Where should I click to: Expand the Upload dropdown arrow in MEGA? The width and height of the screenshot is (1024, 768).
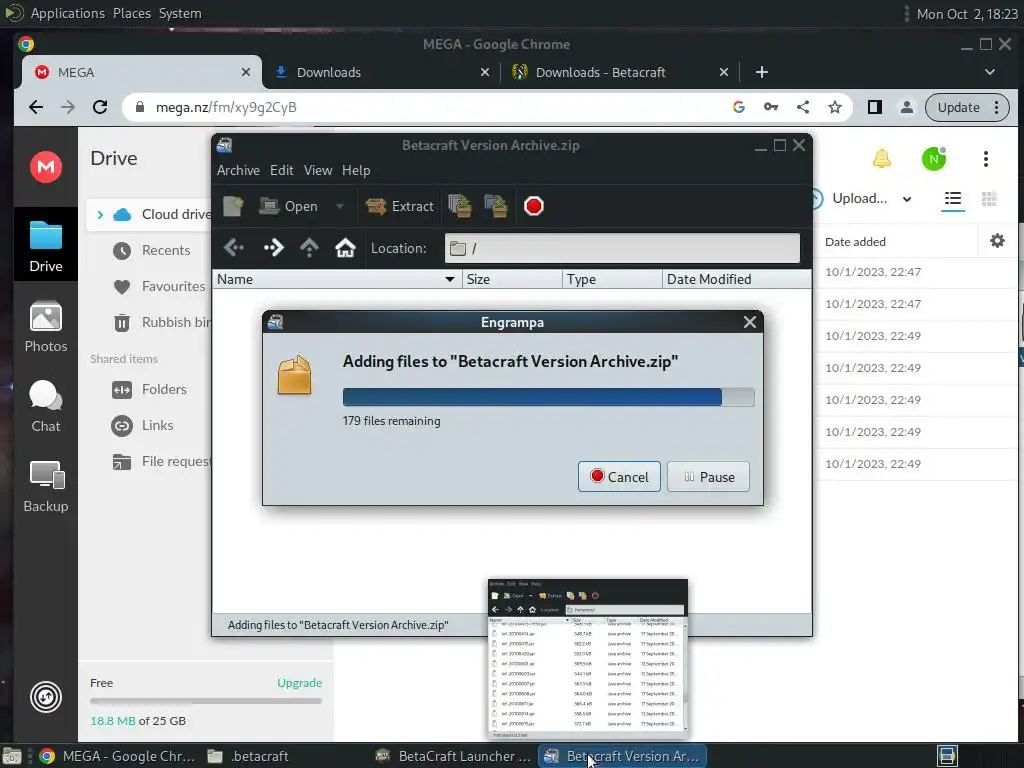pyautogui.click(x=907, y=199)
